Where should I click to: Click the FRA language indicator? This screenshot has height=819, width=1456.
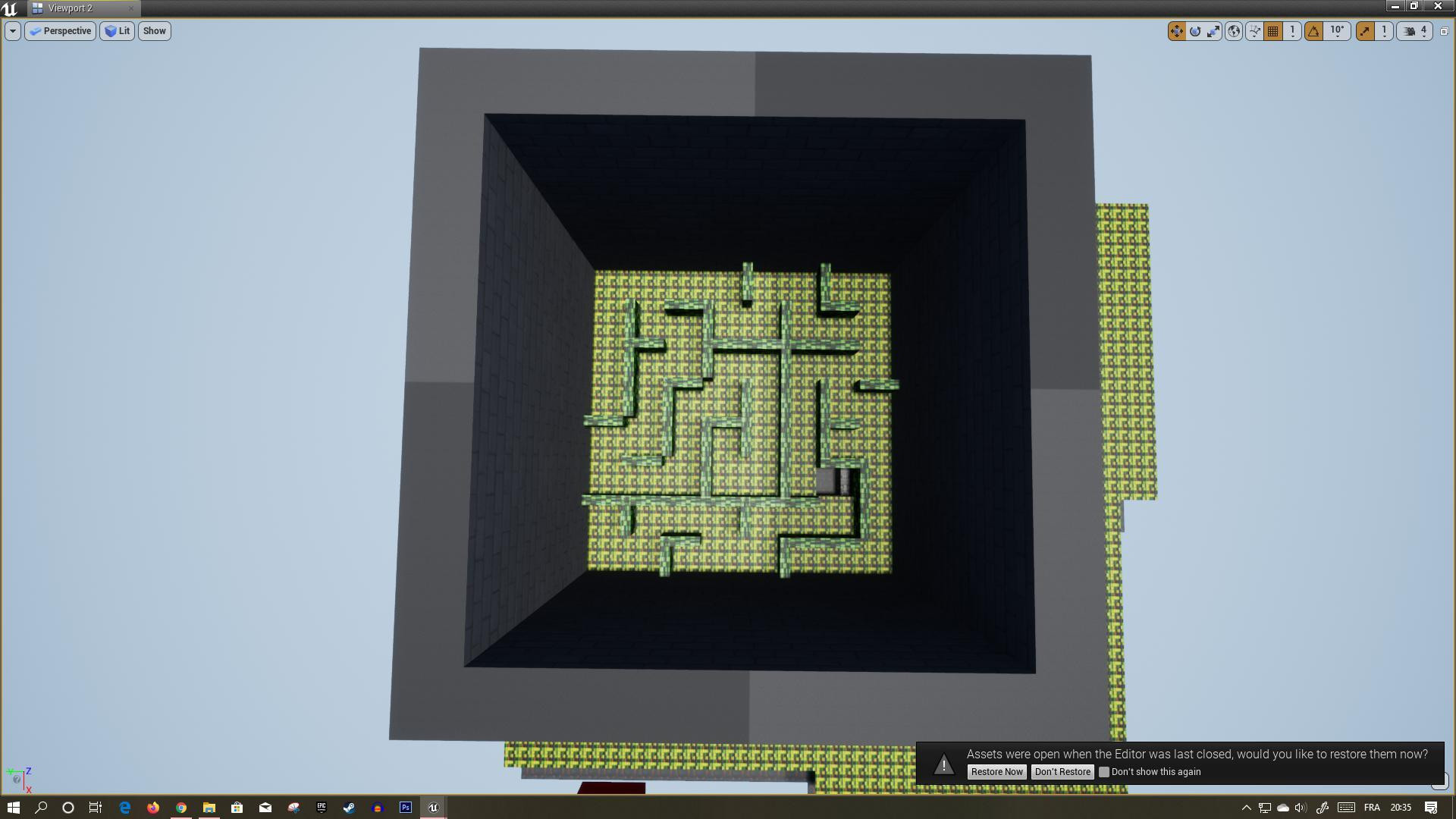tap(1372, 808)
